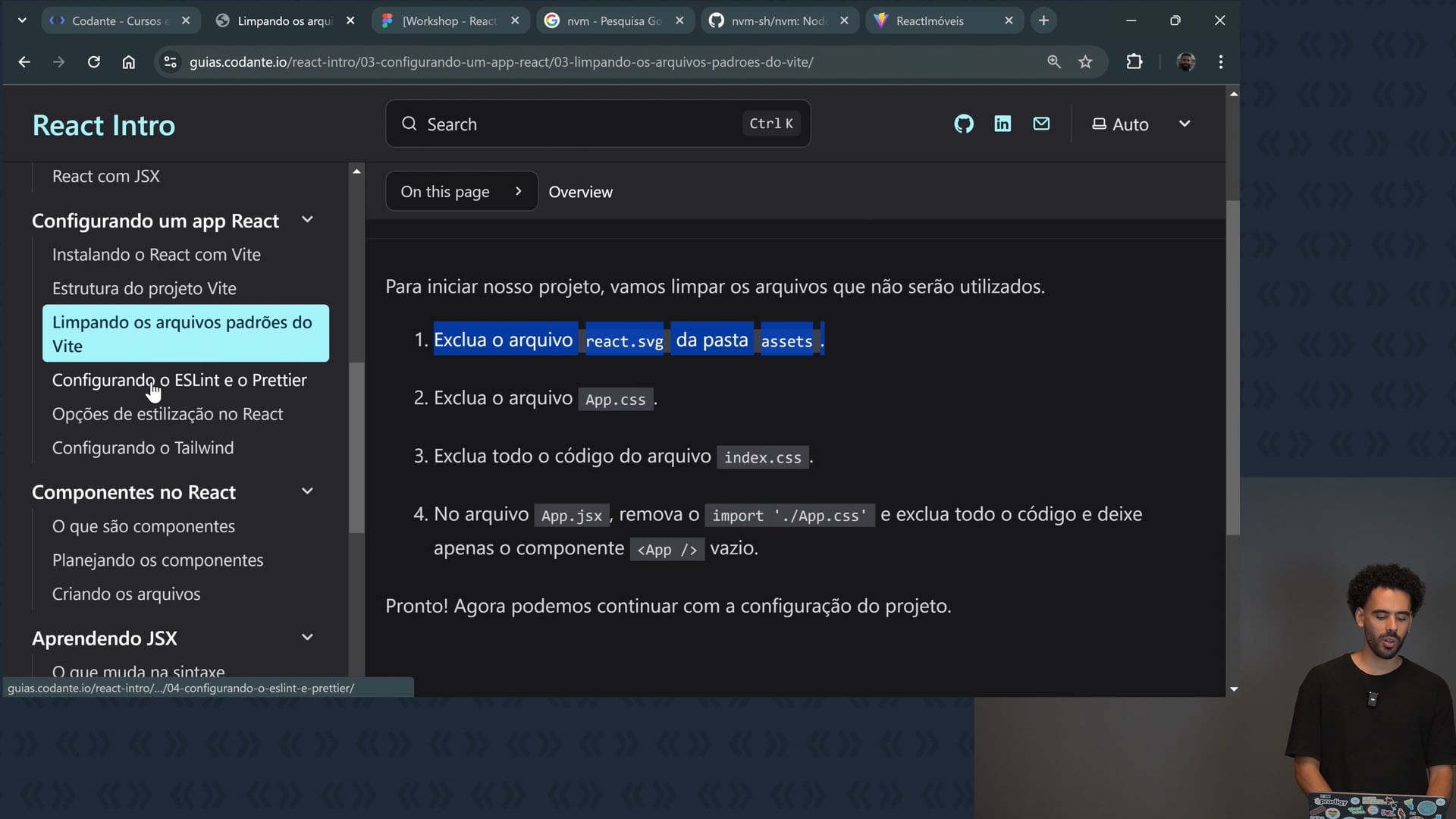Bookmark this page with the star icon

click(x=1085, y=62)
